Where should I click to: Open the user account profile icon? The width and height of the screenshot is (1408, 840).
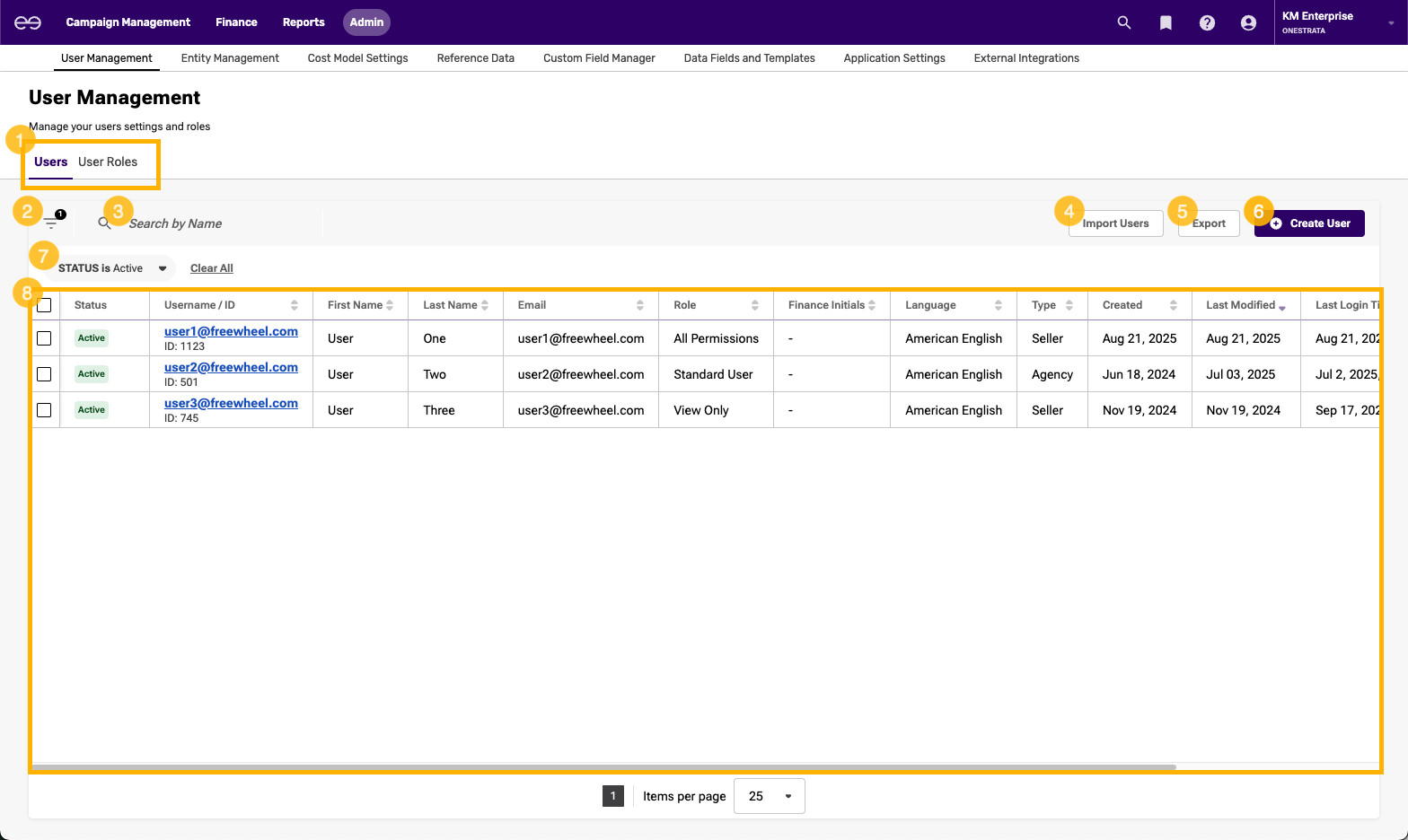[1248, 22]
